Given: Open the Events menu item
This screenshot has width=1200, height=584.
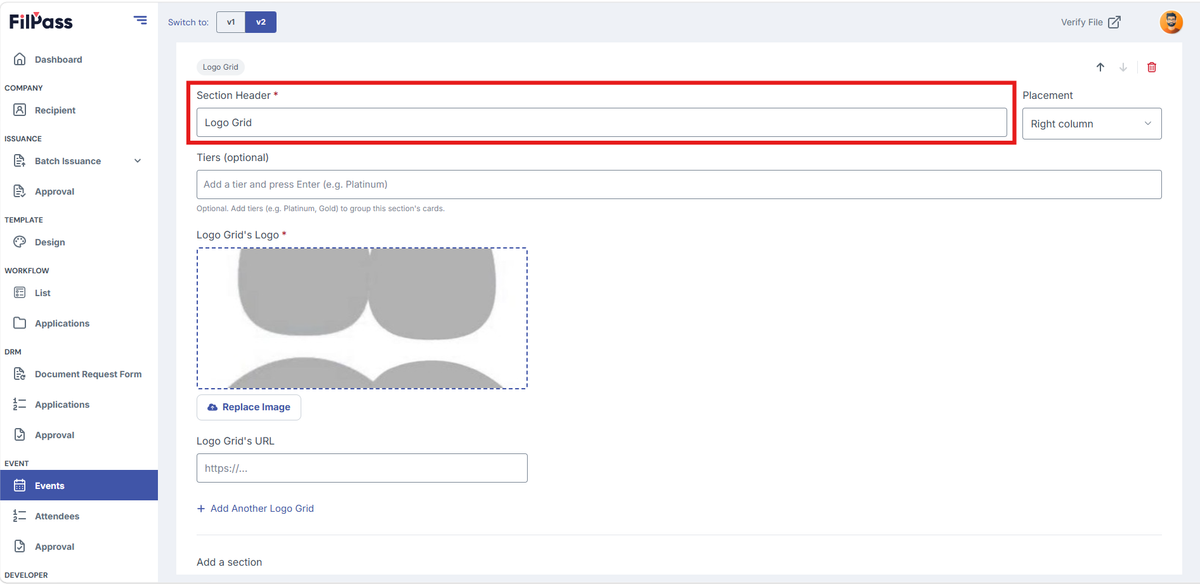Looking at the screenshot, I should point(79,486).
